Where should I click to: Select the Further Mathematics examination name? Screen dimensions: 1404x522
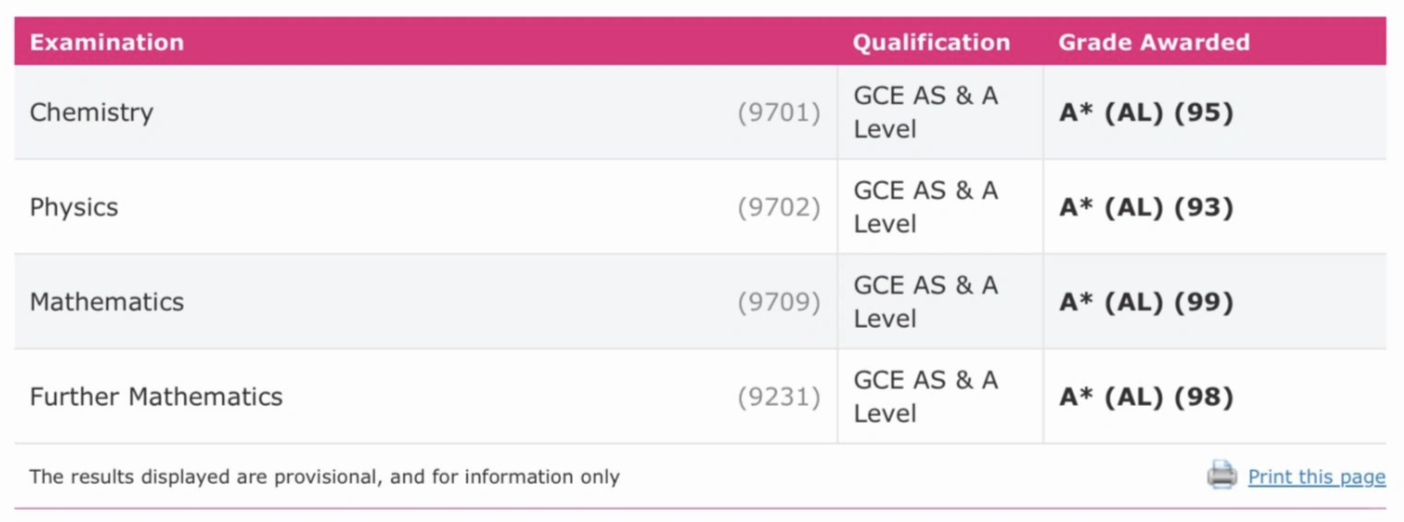156,397
